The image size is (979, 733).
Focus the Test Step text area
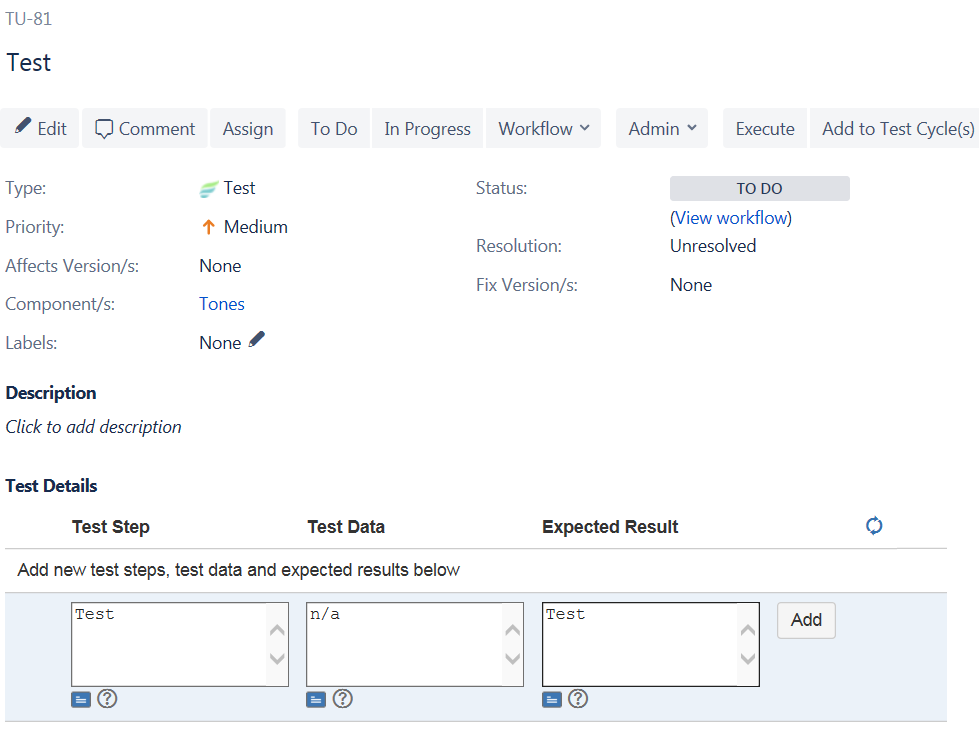(x=180, y=644)
